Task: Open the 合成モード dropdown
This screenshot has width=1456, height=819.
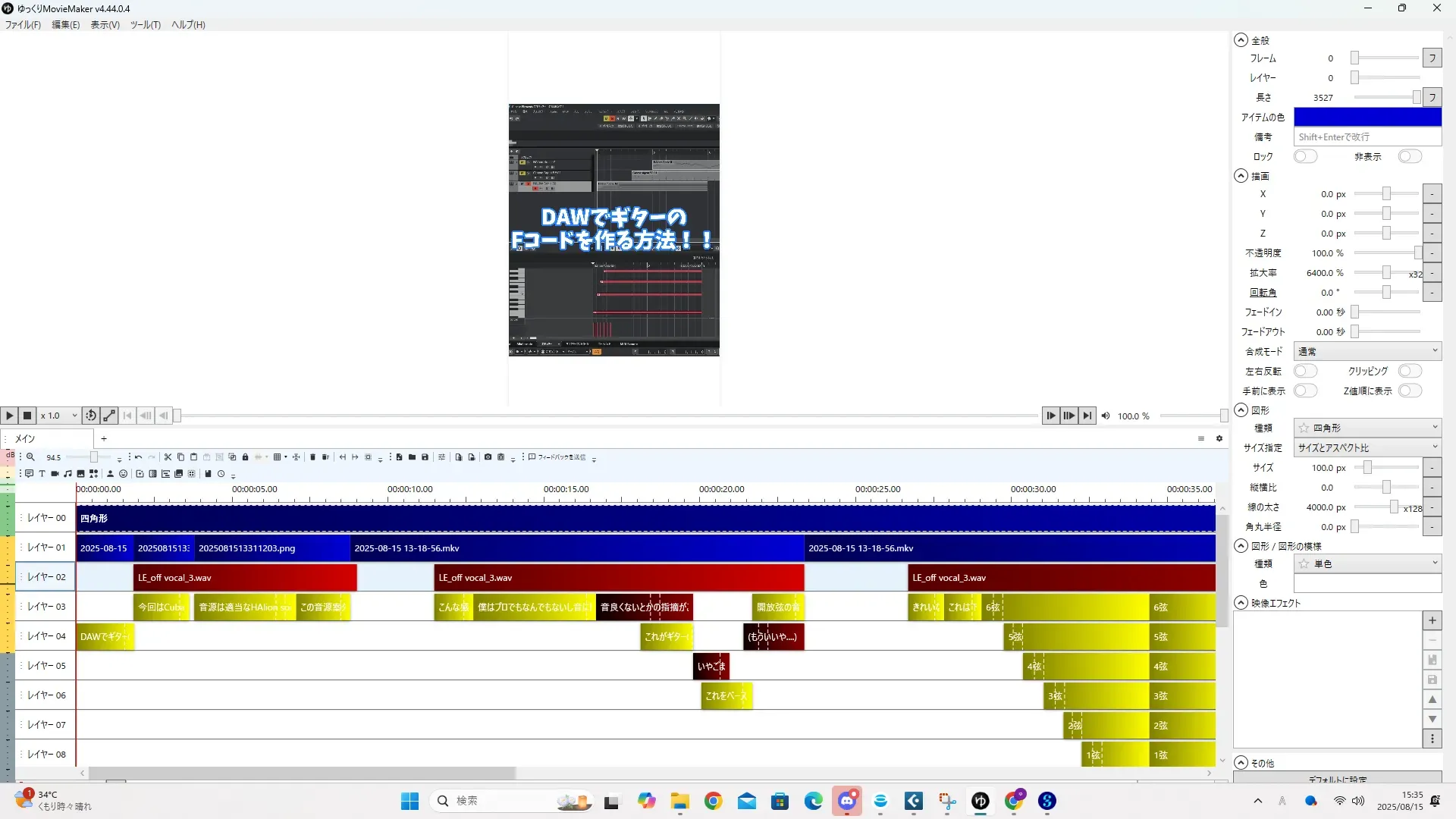Action: 1367,351
